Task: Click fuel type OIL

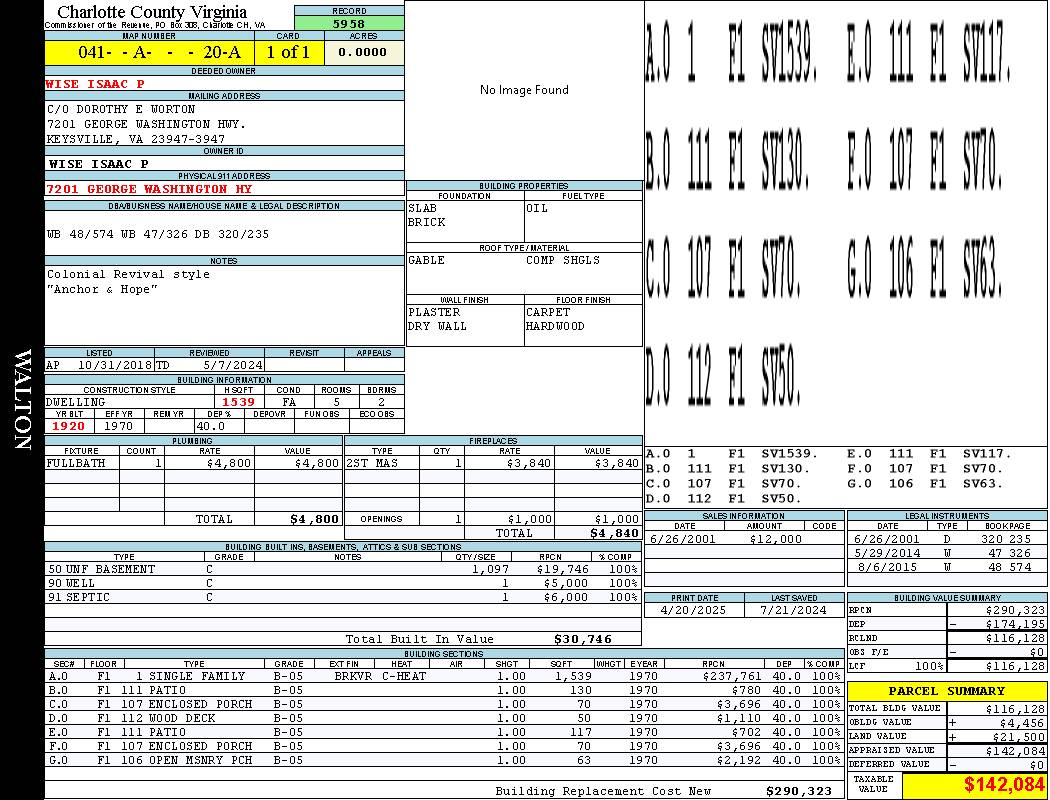Action: [537, 208]
